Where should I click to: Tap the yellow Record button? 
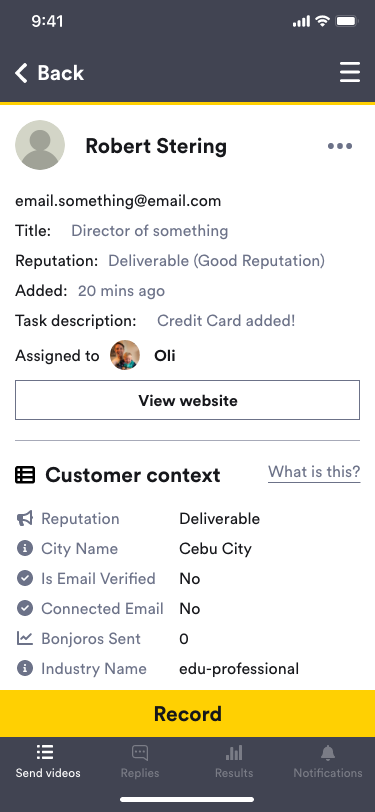click(x=188, y=714)
